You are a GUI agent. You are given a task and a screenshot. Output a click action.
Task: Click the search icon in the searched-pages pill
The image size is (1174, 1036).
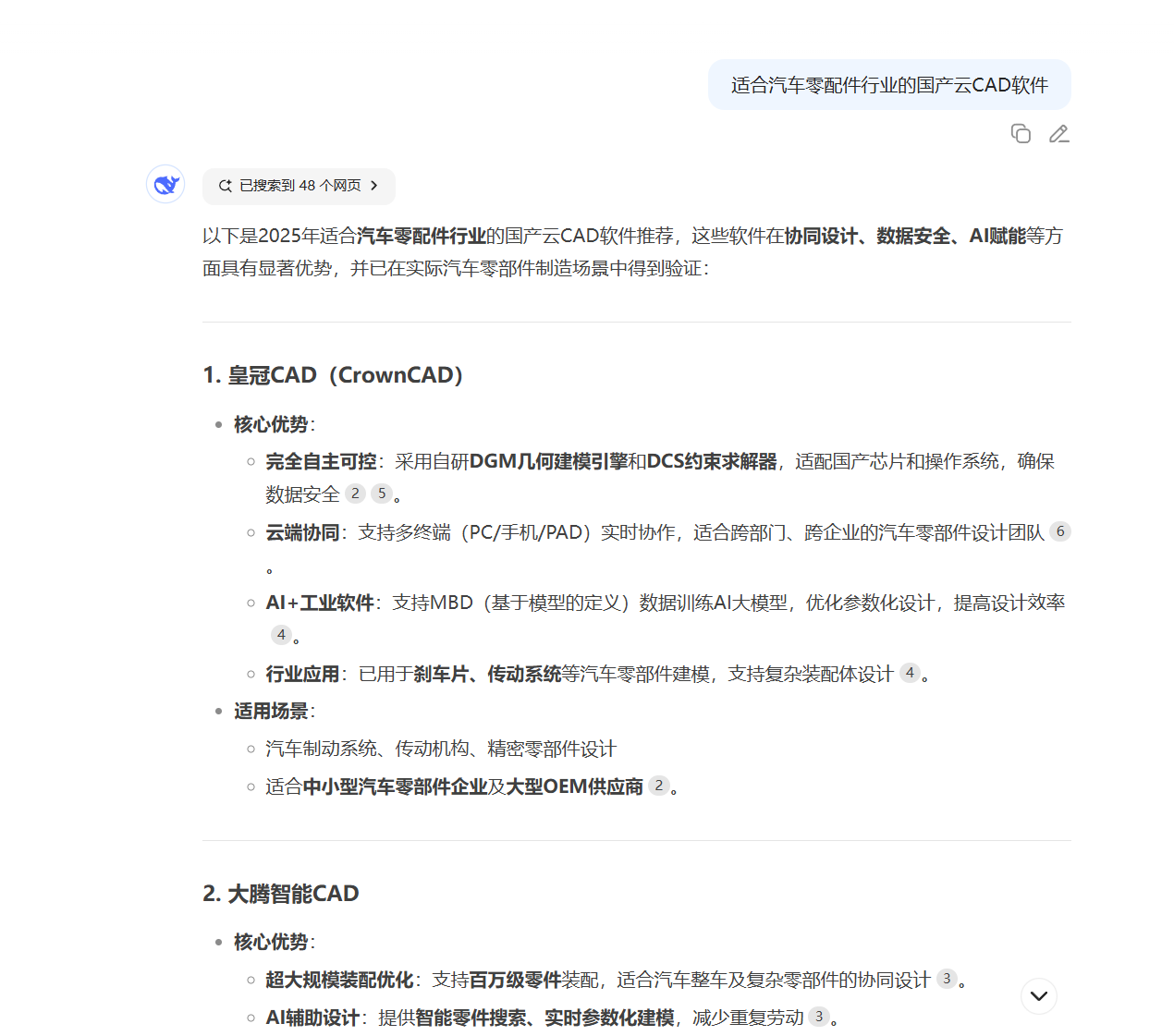pos(225,186)
